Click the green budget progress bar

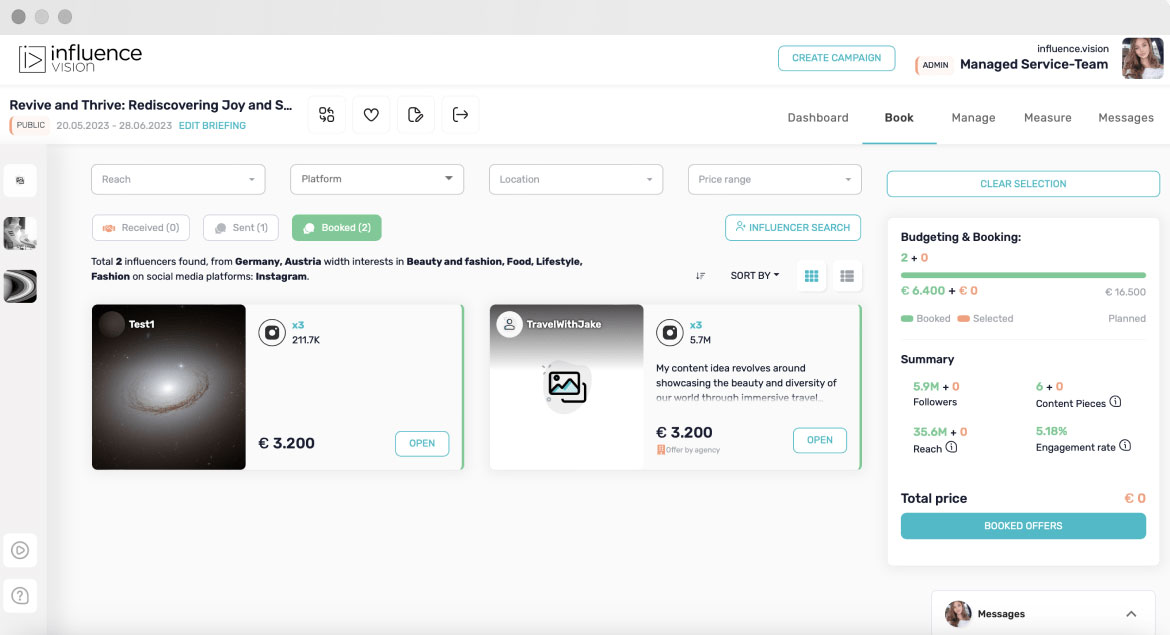(x=1023, y=275)
